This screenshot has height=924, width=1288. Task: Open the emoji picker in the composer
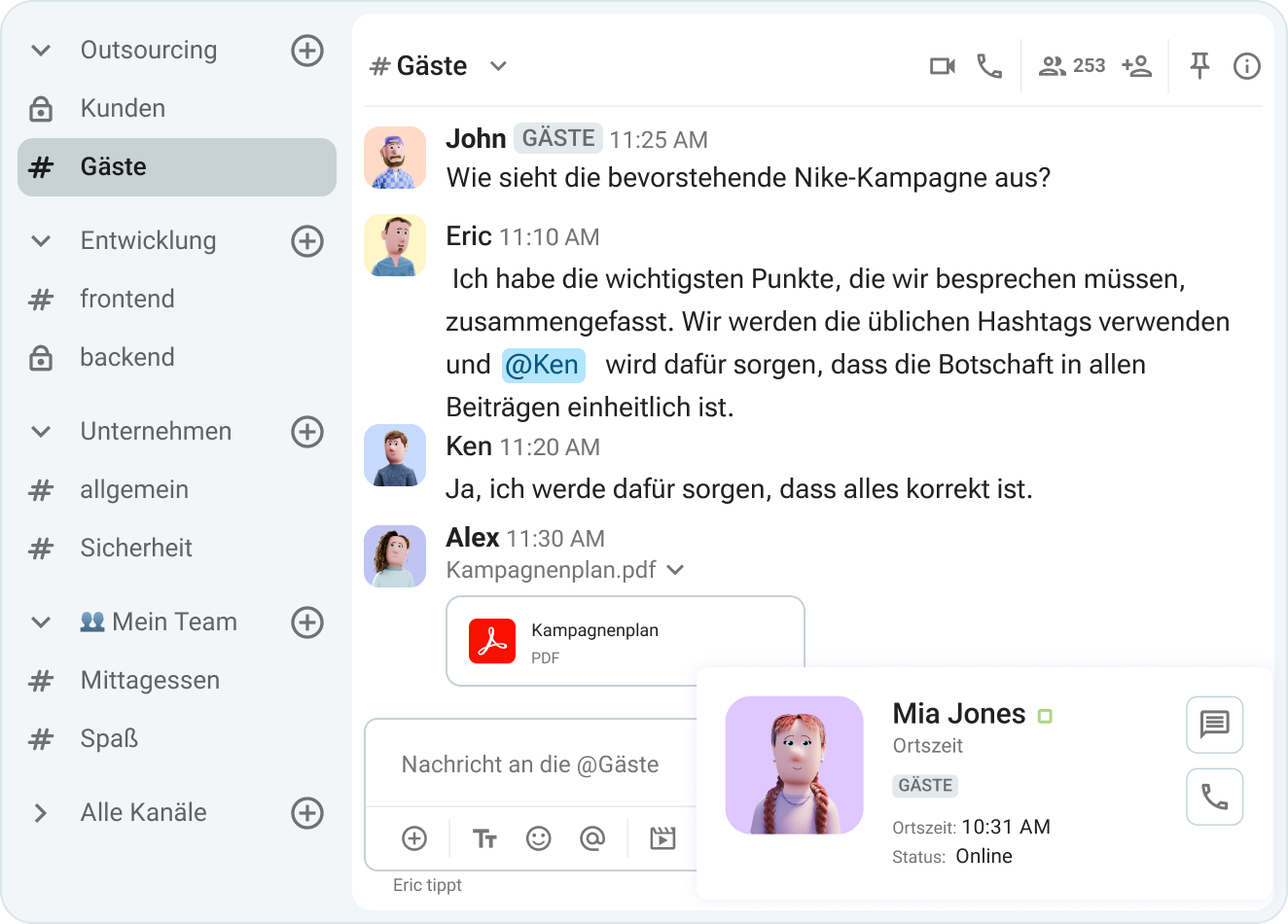point(539,838)
